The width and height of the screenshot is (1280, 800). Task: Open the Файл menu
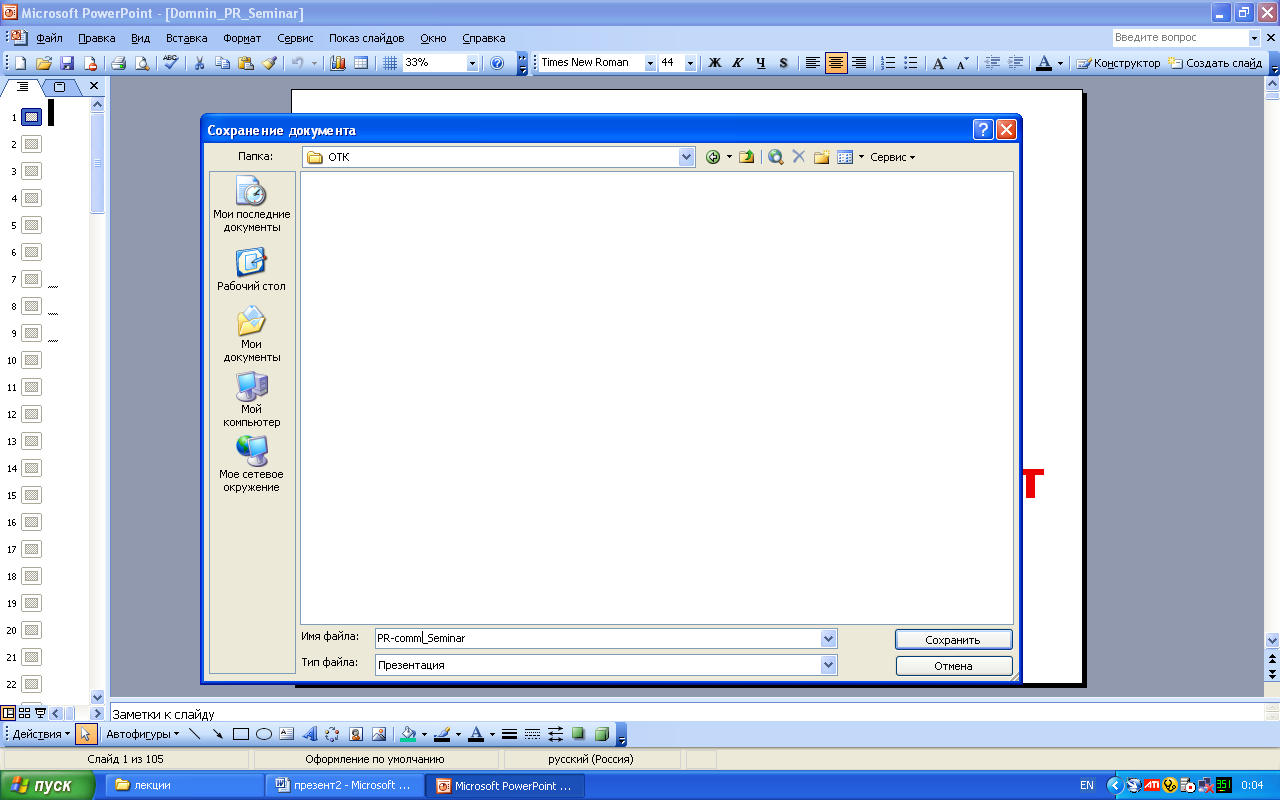50,38
